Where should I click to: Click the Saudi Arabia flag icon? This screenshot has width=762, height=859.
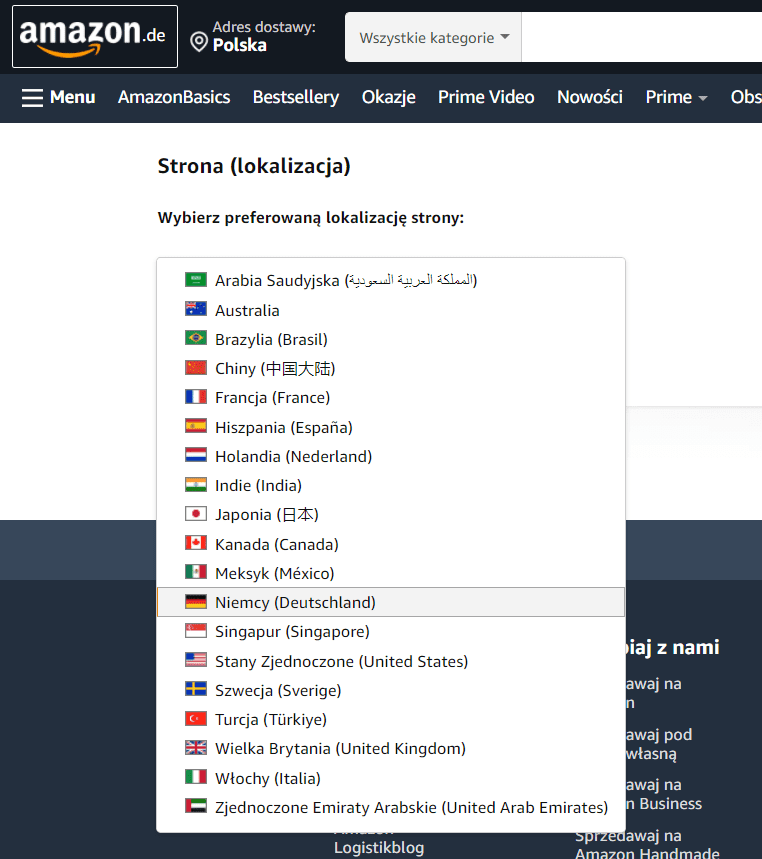196,279
